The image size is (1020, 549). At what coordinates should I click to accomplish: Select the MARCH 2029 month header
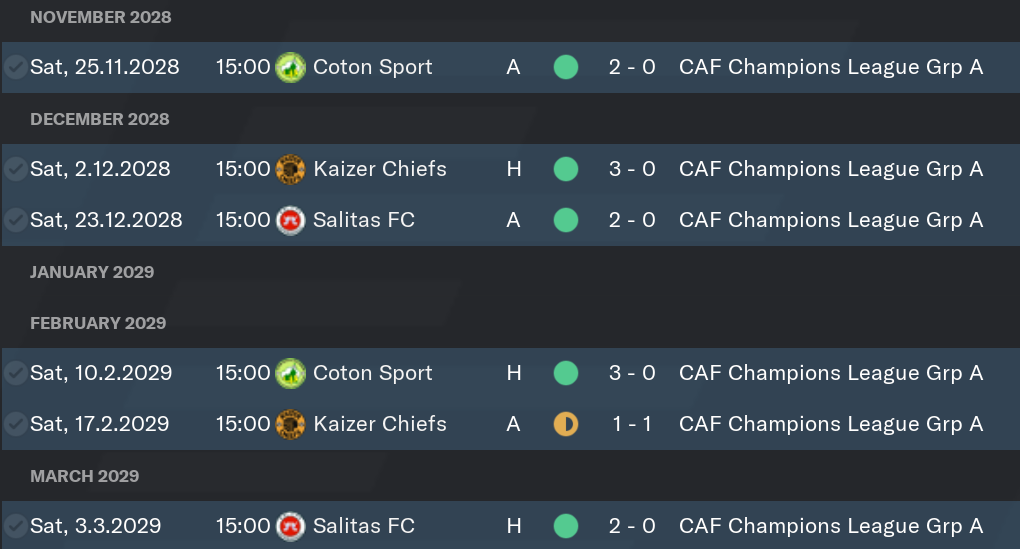coord(85,476)
